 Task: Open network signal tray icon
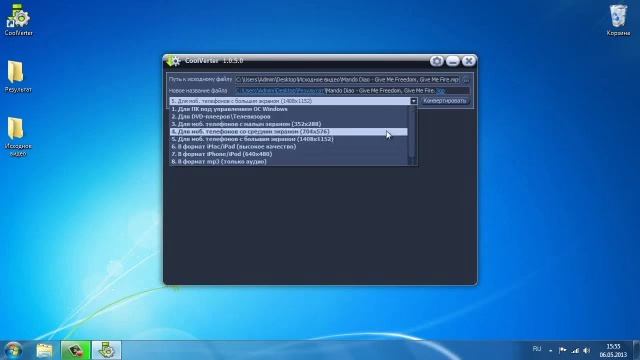coord(575,350)
